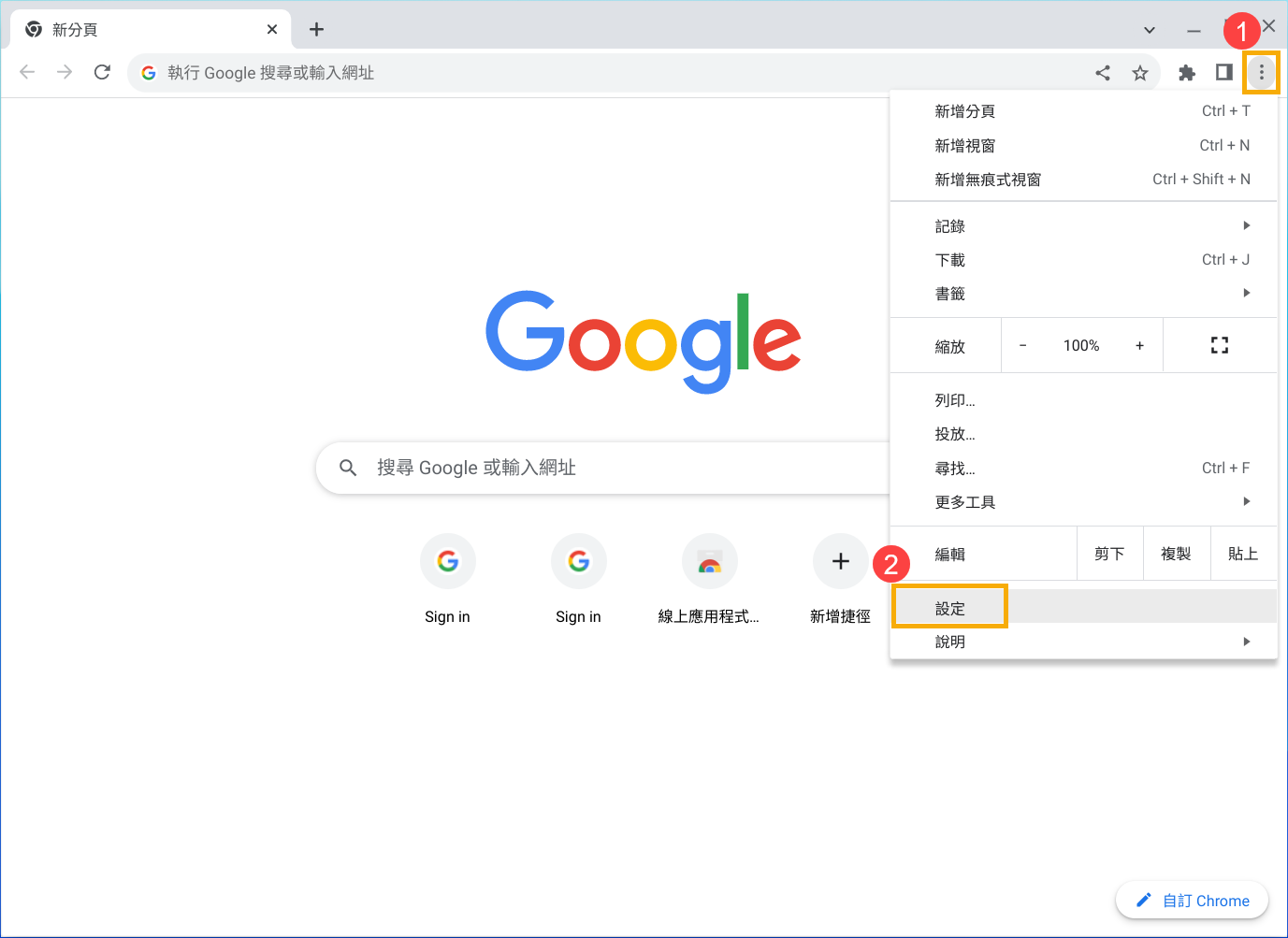Select 投放... in the menu

tap(1083, 434)
